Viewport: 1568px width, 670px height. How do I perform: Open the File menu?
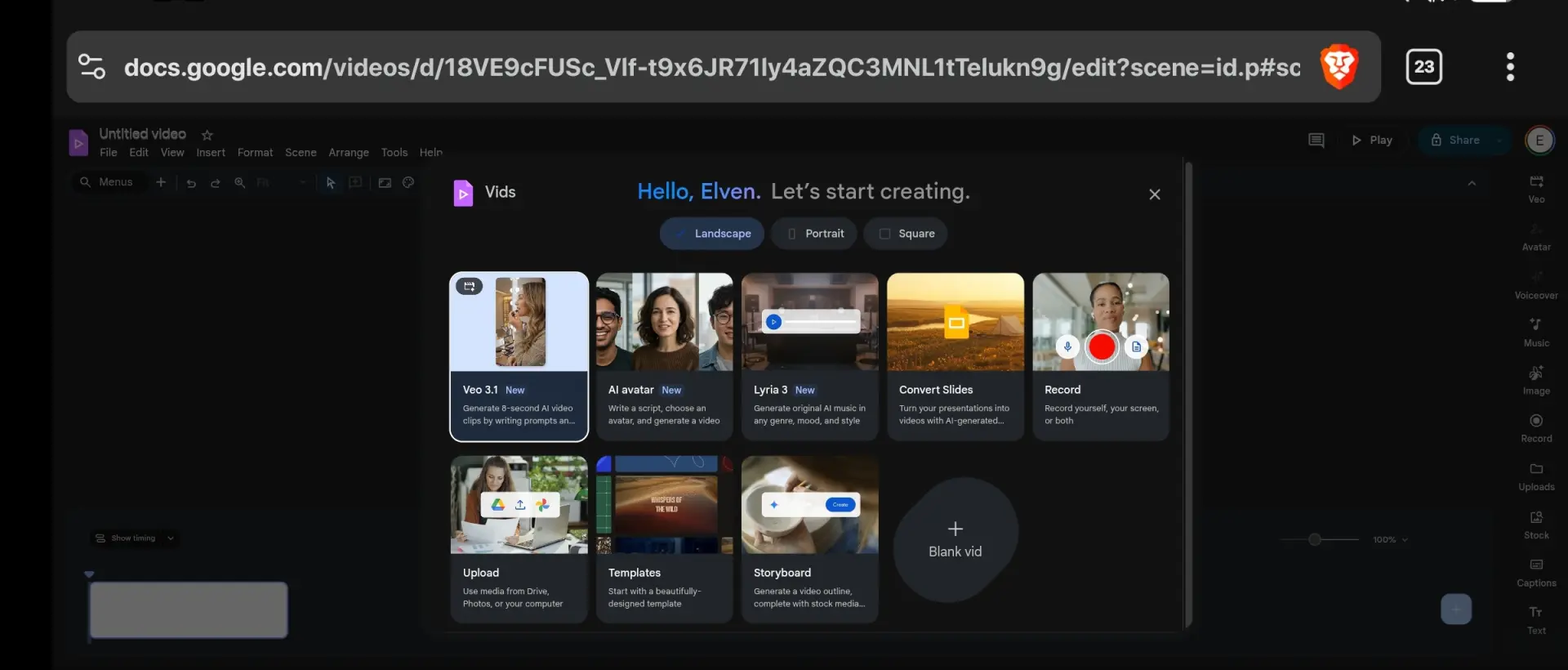point(109,153)
